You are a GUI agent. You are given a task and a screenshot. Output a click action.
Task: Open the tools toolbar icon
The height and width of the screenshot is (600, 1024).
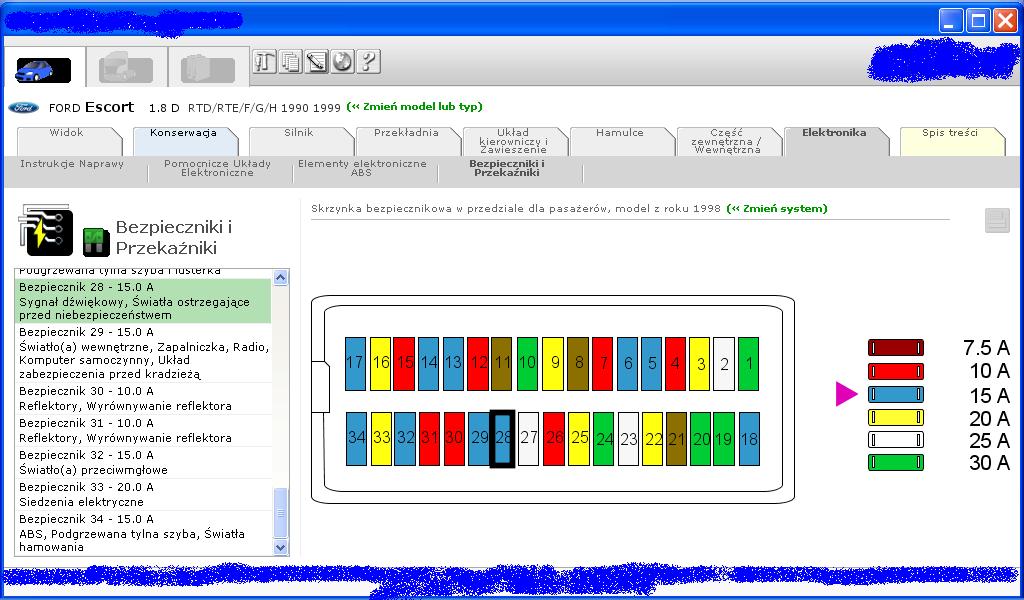pos(264,62)
